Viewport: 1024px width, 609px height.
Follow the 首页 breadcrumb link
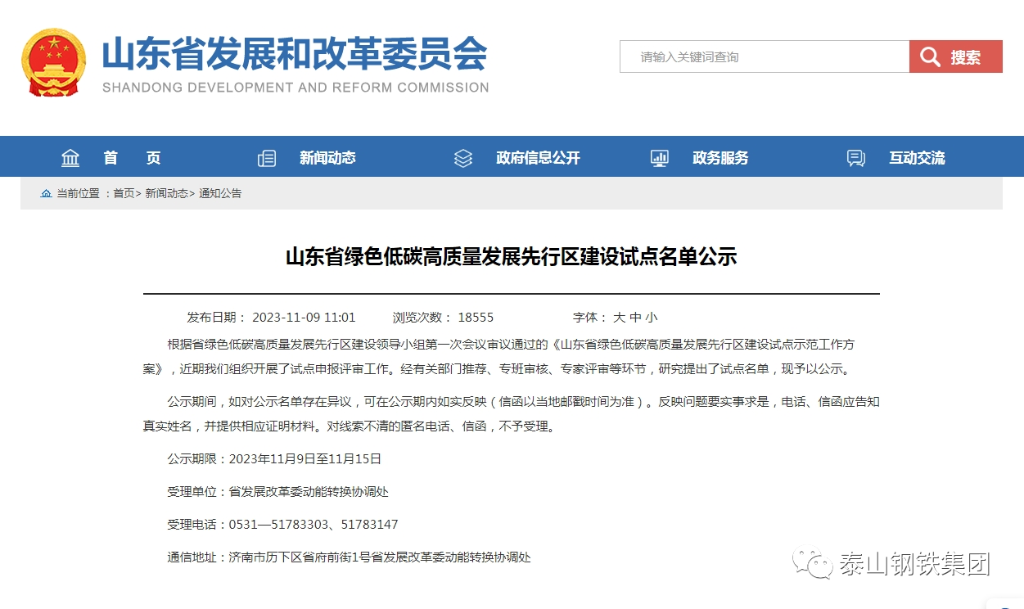[x=123, y=193]
